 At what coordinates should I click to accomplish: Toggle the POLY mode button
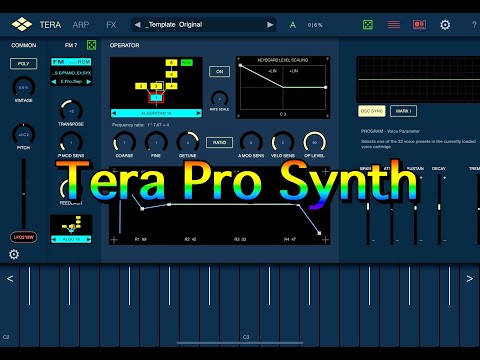tap(23, 64)
